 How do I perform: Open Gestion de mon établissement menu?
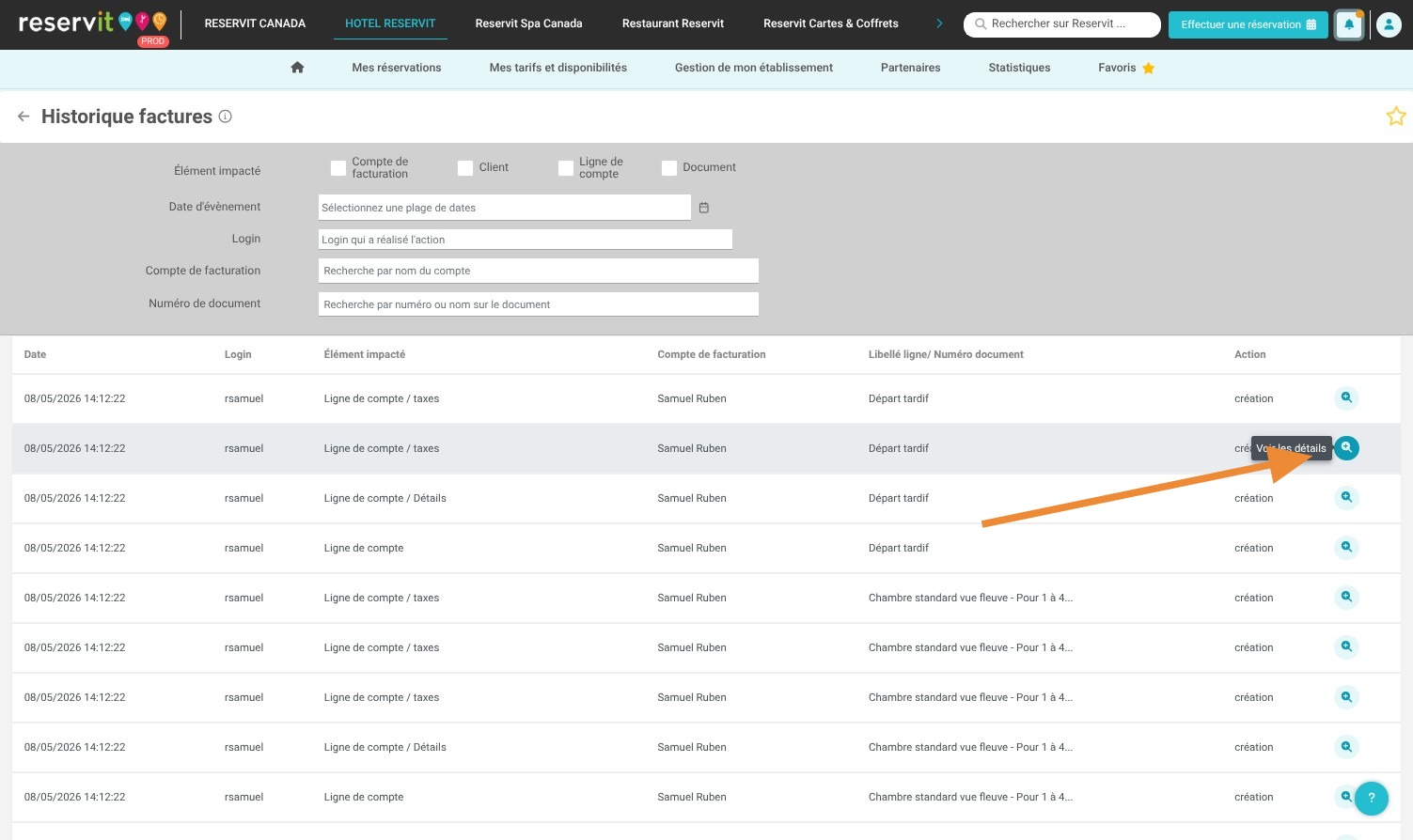(x=754, y=68)
